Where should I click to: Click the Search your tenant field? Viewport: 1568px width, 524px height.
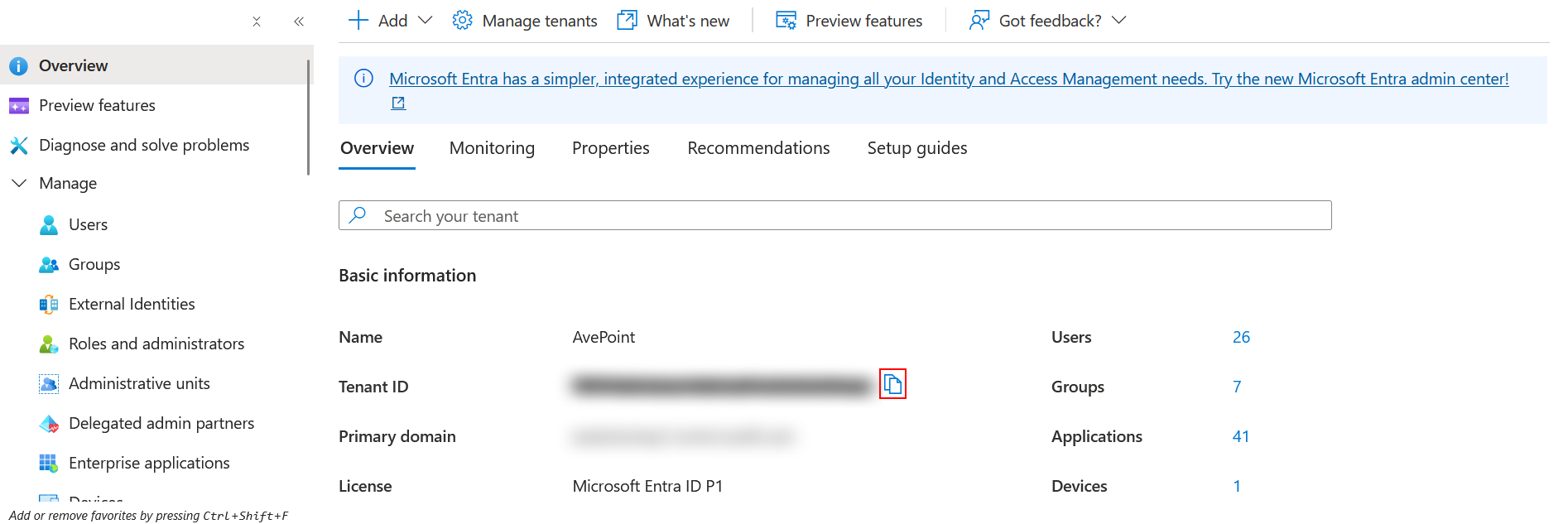(x=835, y=216)
